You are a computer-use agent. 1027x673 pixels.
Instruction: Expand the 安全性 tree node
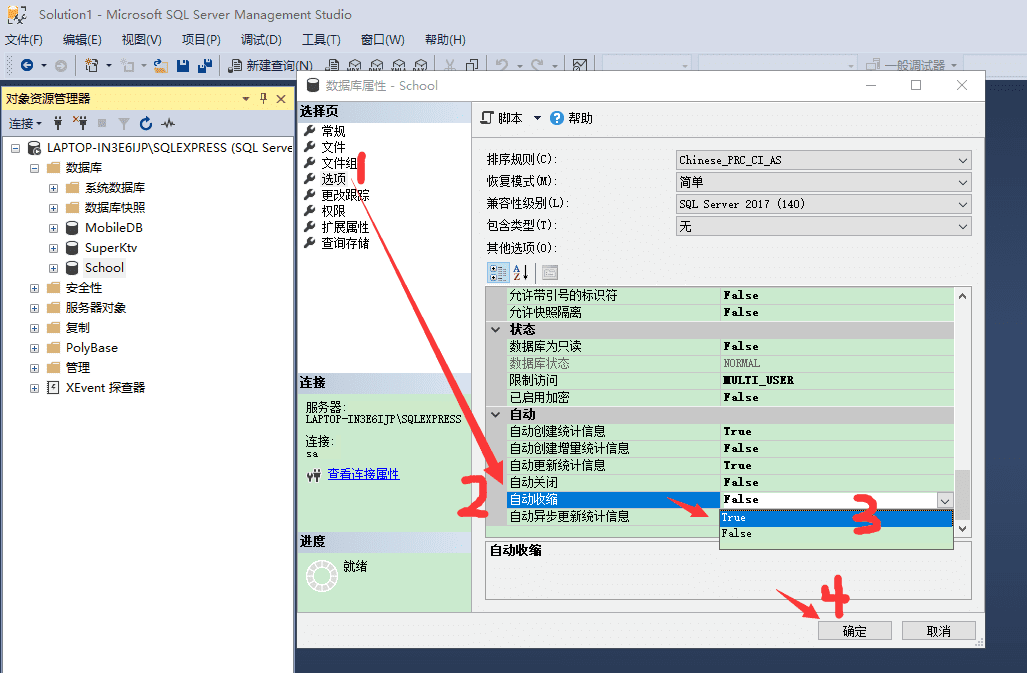pos(35,289)
